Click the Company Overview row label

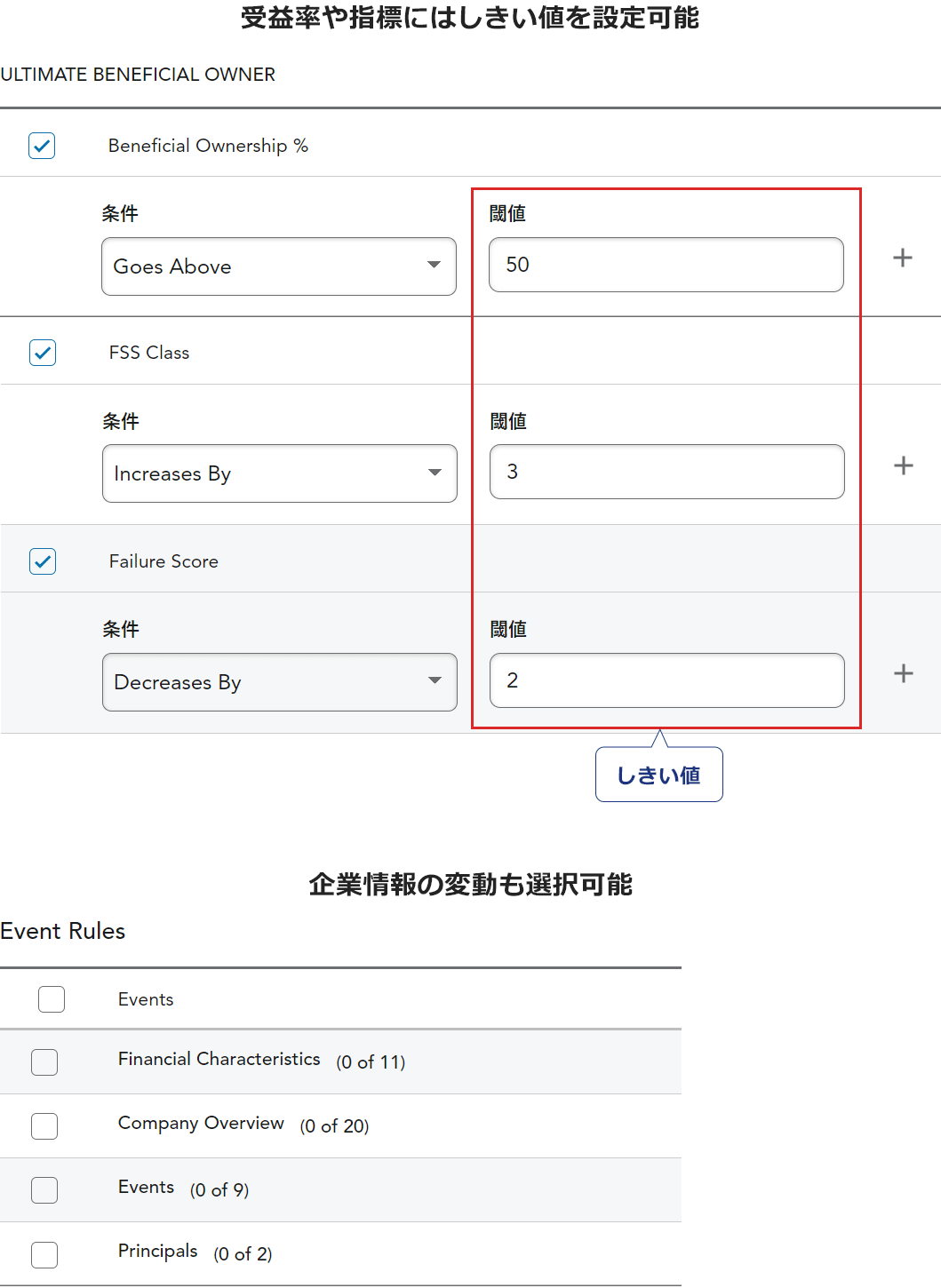pyautogui.click(x=201, y=1123)
